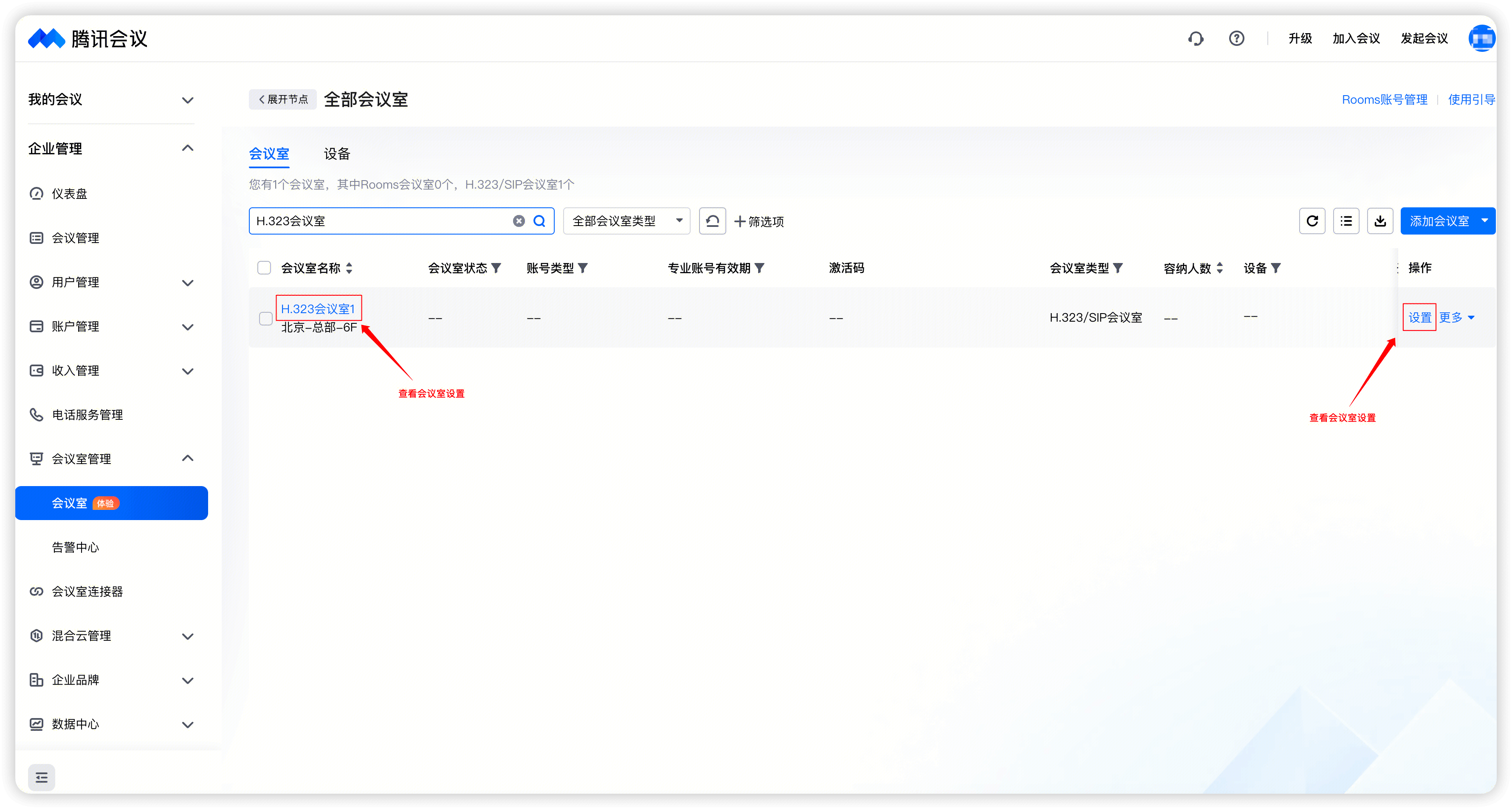Click the 操作 column header

tap(1419, 268)
